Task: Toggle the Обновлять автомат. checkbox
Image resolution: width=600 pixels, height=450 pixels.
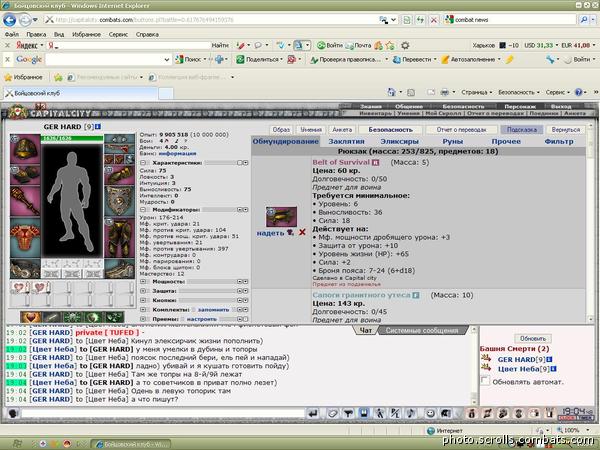Action: [485, 381]
